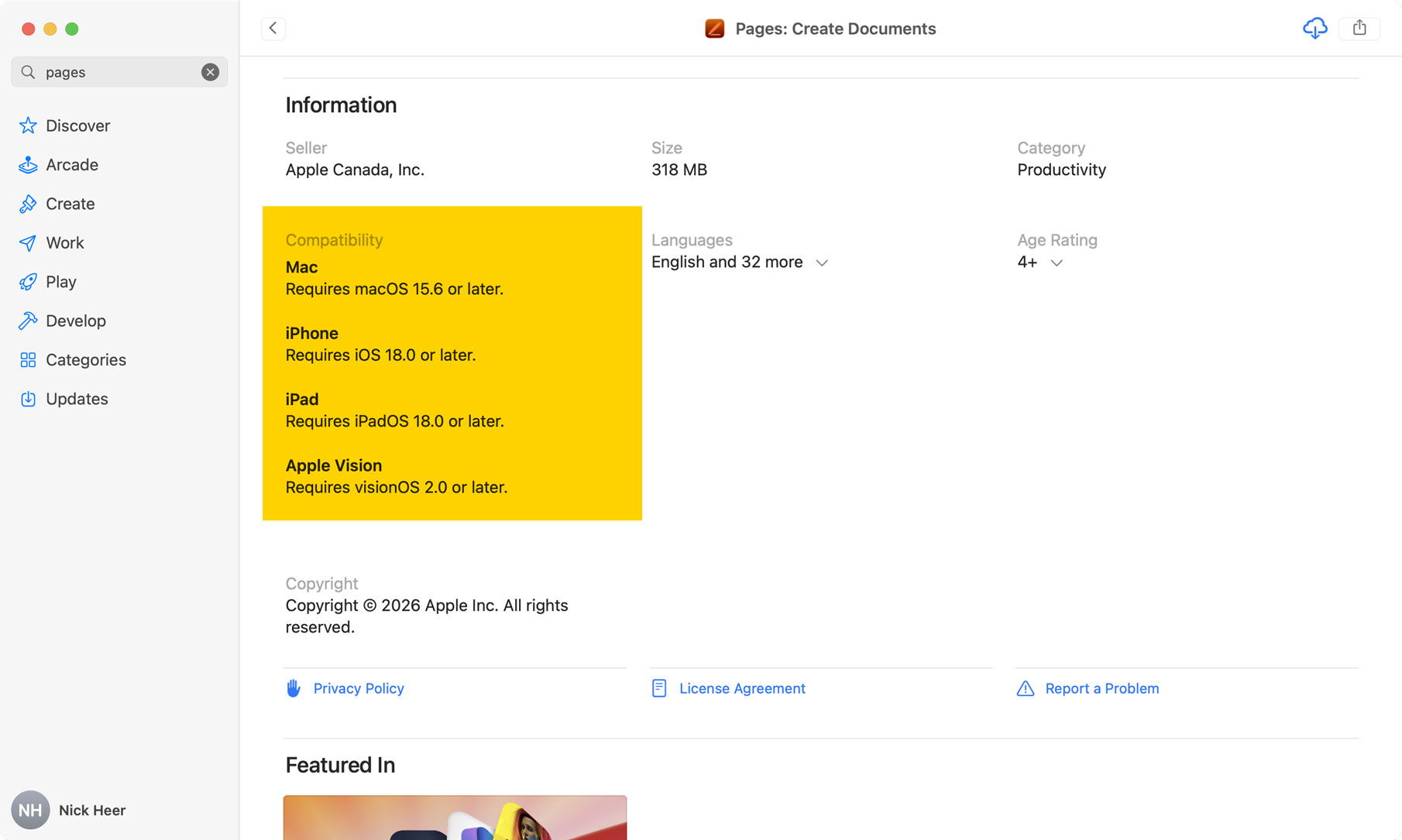The height and width of the screenshot is (840, 1402).
Task: Click the Report a Problem link
Action: [1101, 688]
